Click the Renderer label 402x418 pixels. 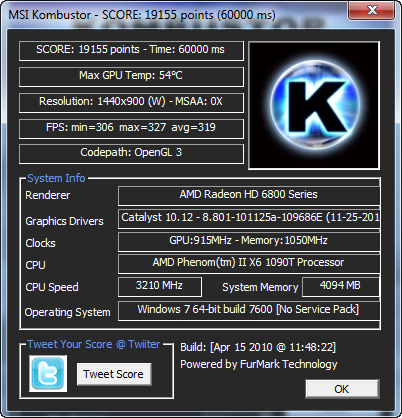(x=48, y=195)
